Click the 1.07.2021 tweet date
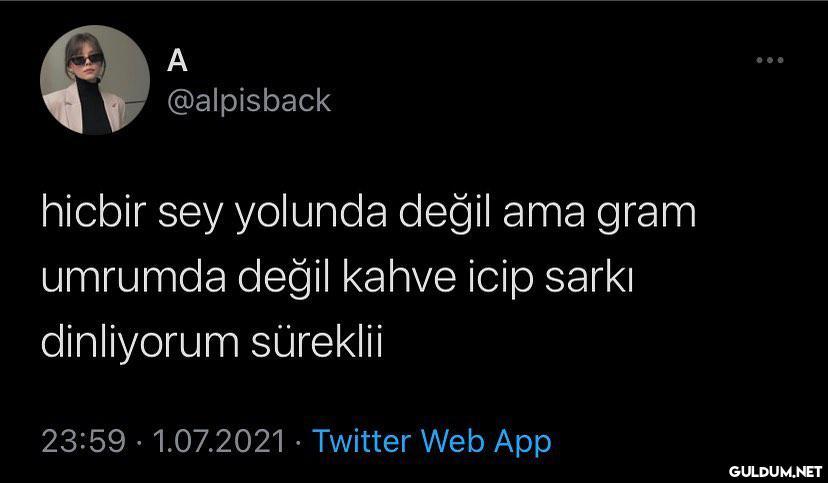Screen dimensions: 828x483 (x=219, y=441)
